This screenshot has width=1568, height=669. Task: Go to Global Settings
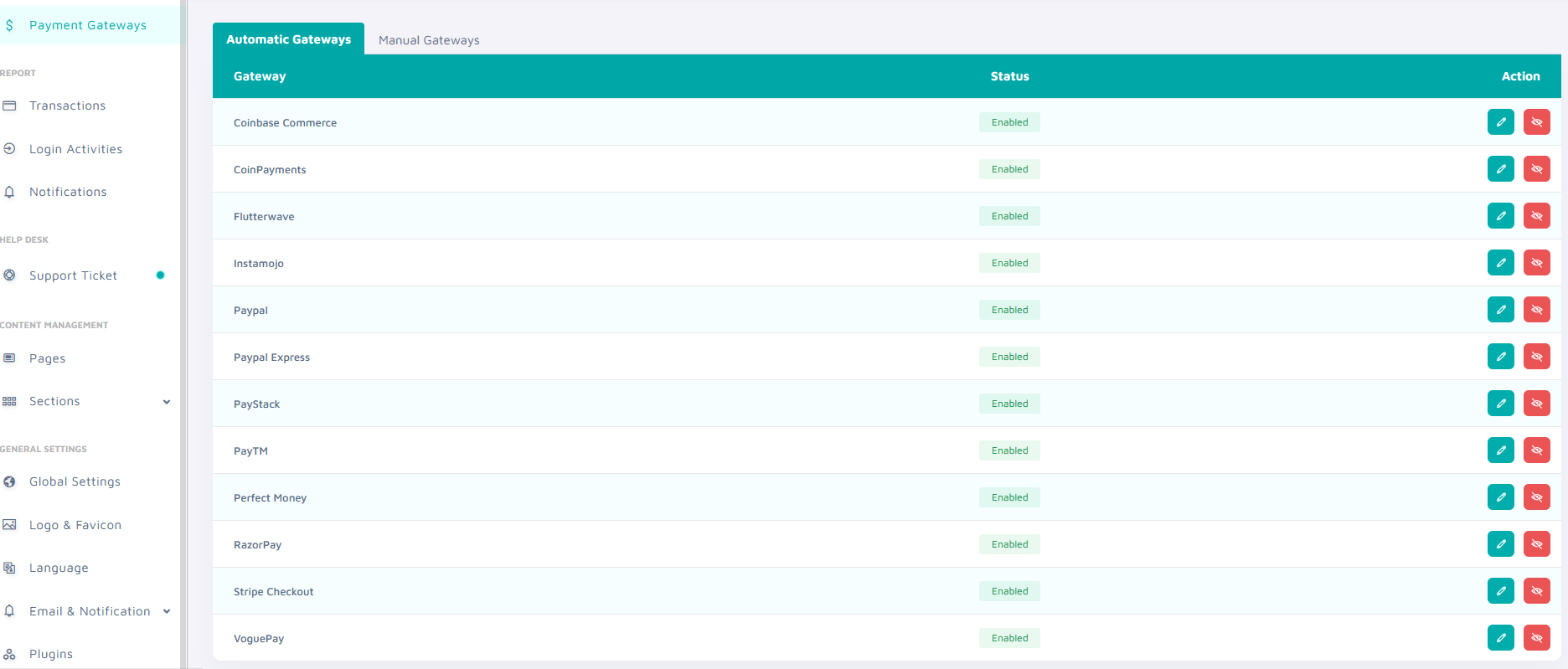pos(75,481)
